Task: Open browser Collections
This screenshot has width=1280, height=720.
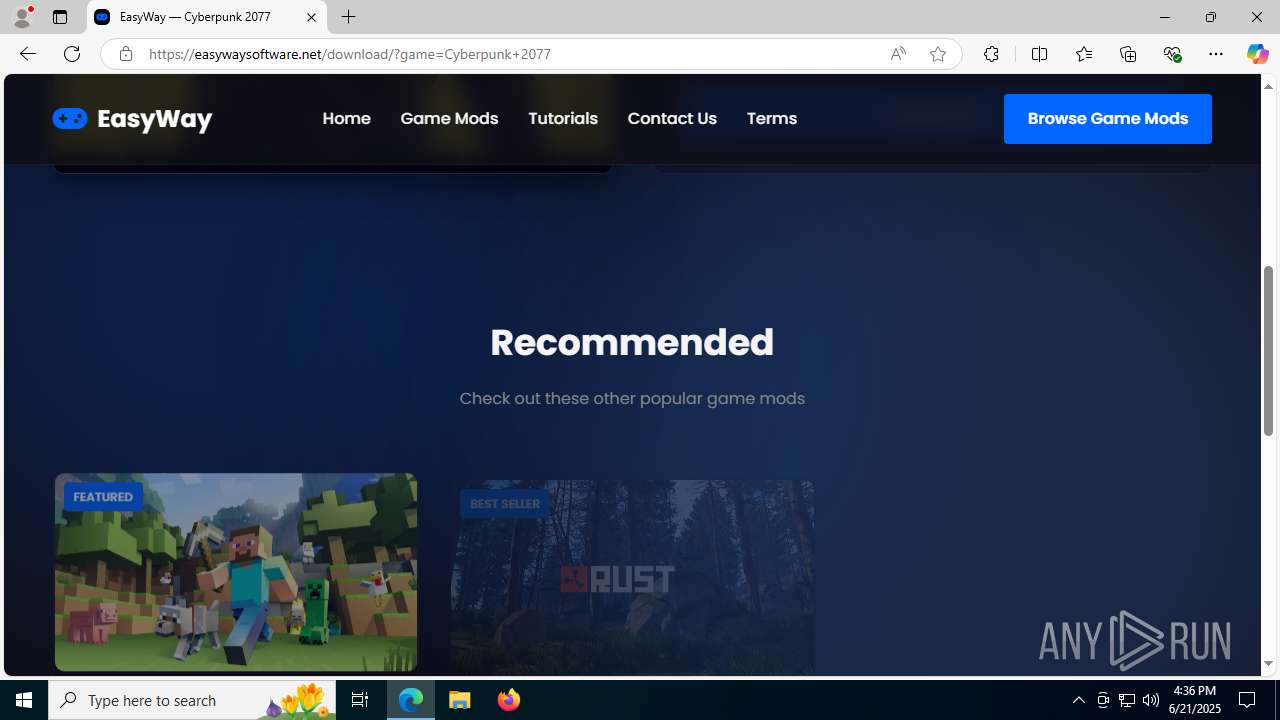Action: (1128, 54)
